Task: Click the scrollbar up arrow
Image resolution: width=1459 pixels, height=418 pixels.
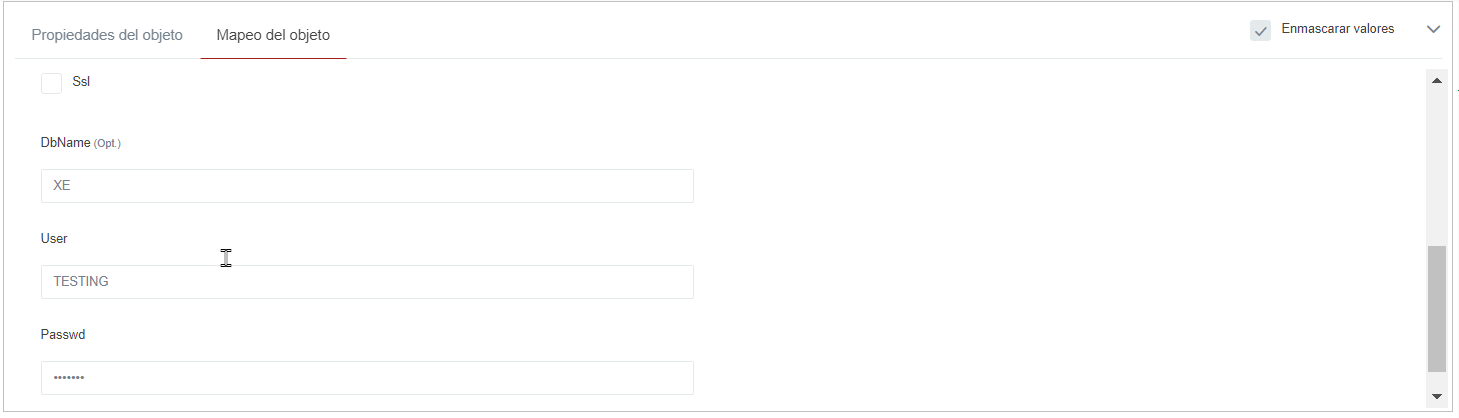Action: coord(1437,80)
